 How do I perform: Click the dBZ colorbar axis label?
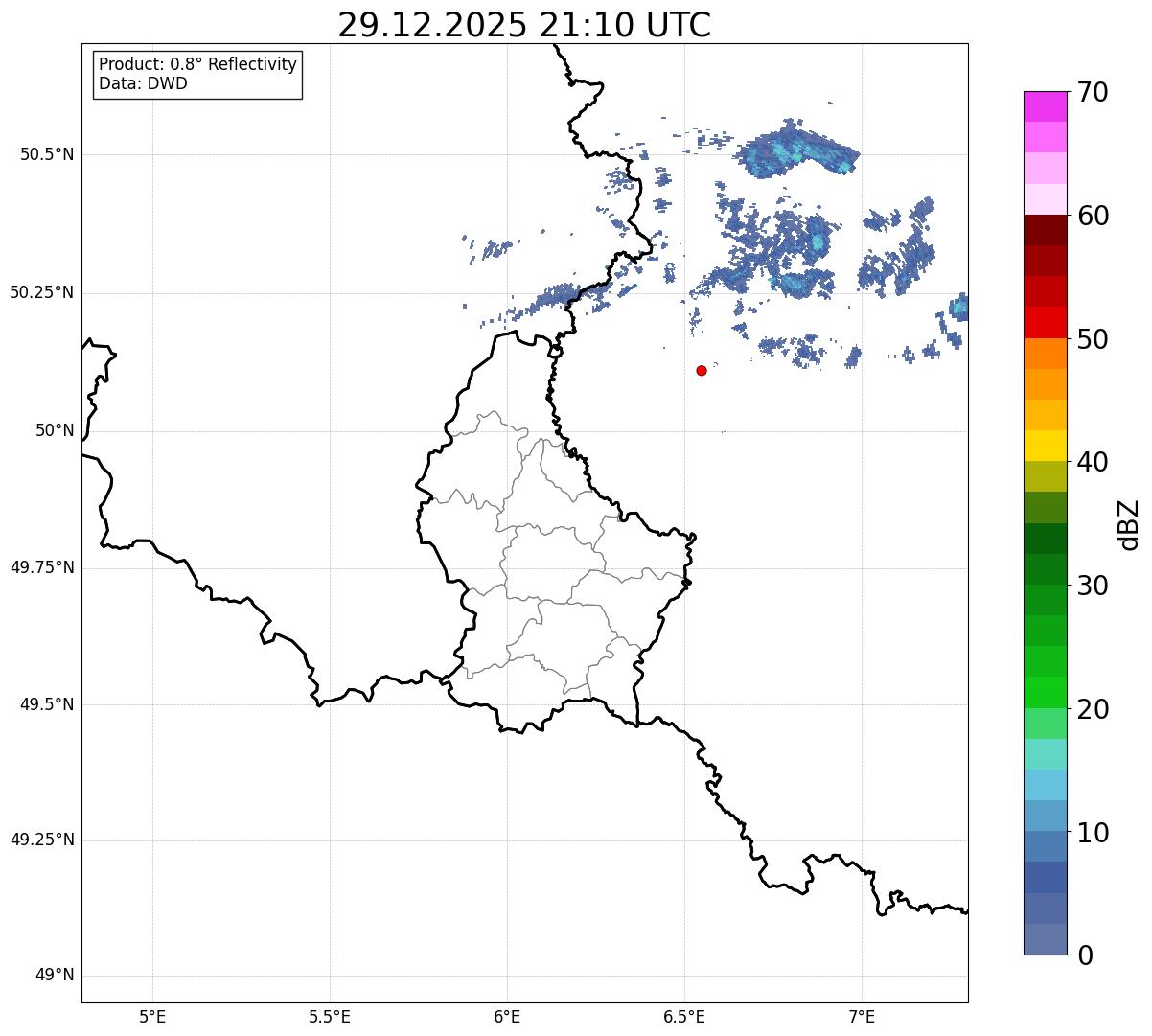point(1129,524)
